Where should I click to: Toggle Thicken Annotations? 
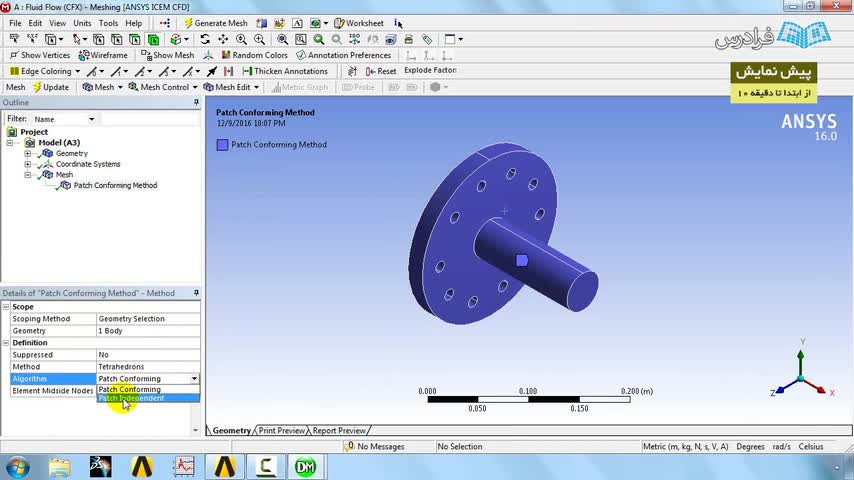point(285,71)
